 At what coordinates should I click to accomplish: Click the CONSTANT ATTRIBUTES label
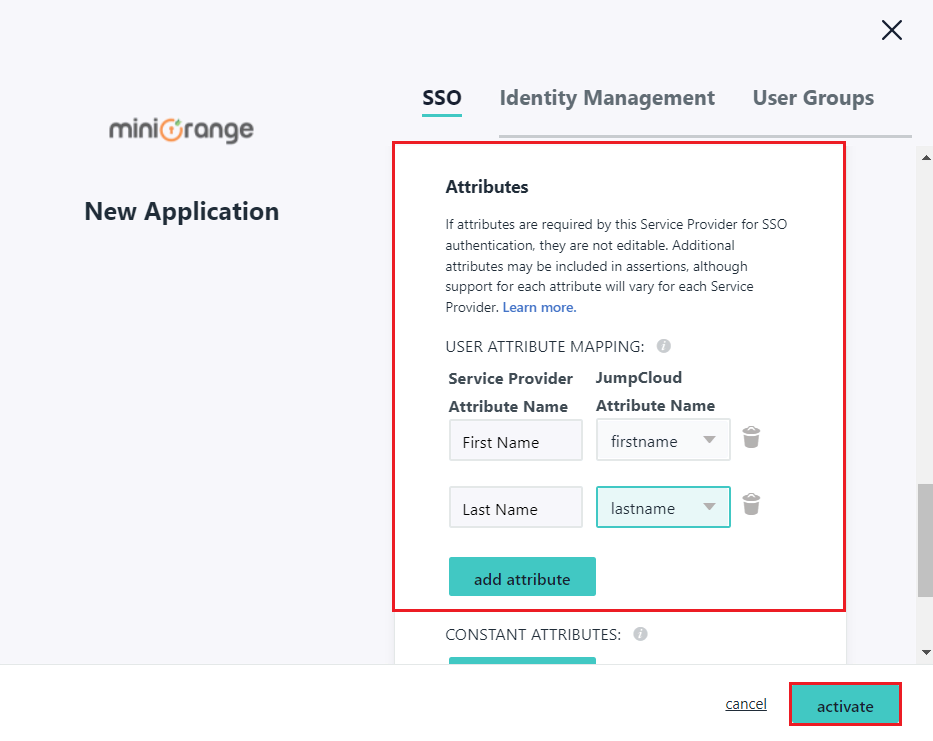[533, 634]
